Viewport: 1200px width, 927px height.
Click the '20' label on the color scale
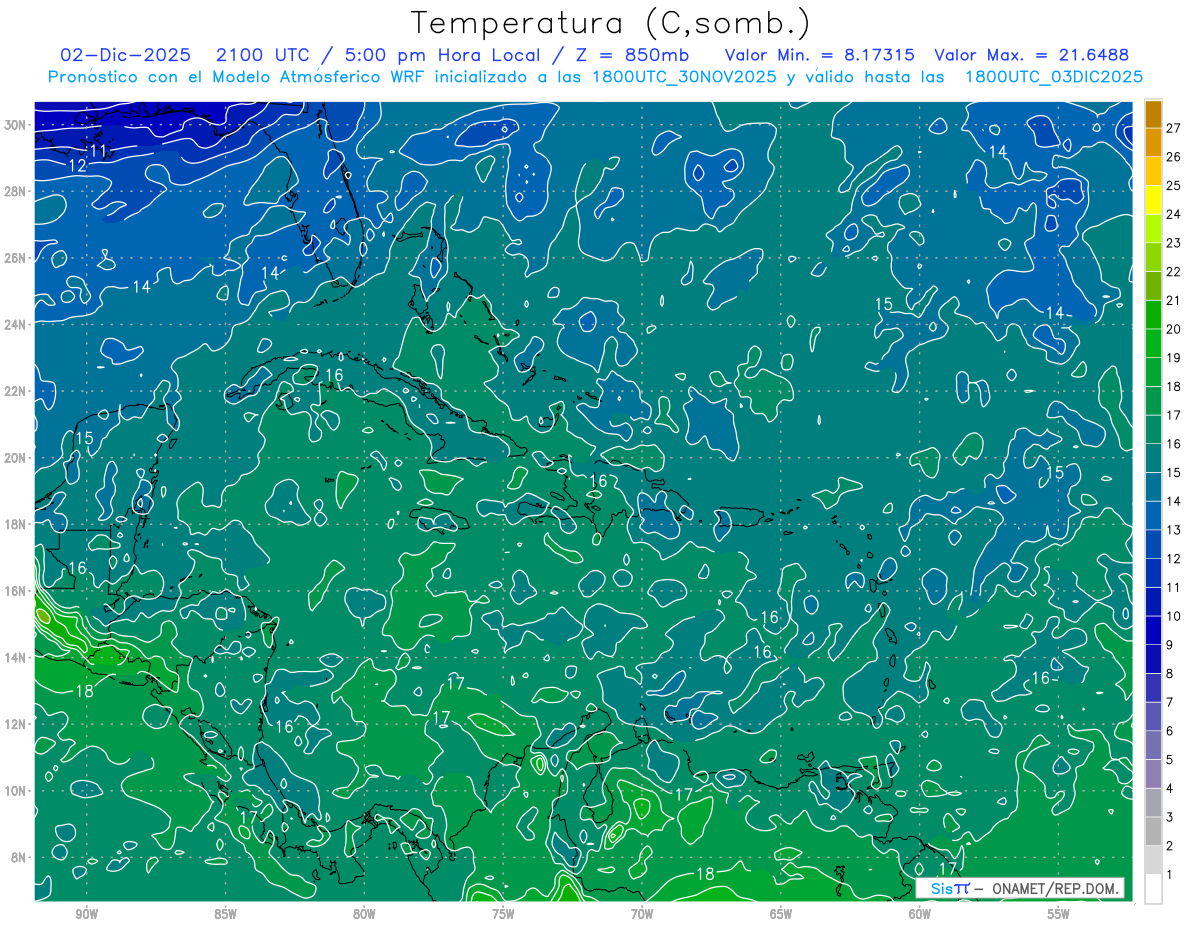coord(1174,329)
